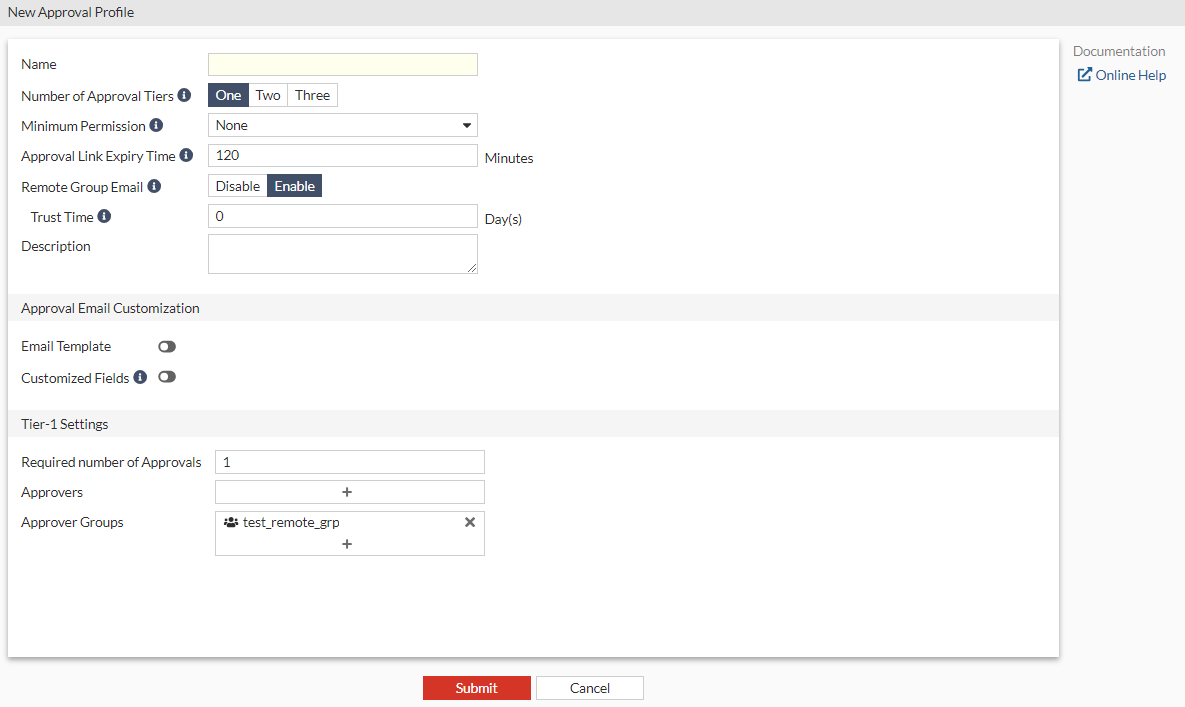
Task: Click the info icon beside Remote Group Email
Action: tap(154, 186)
